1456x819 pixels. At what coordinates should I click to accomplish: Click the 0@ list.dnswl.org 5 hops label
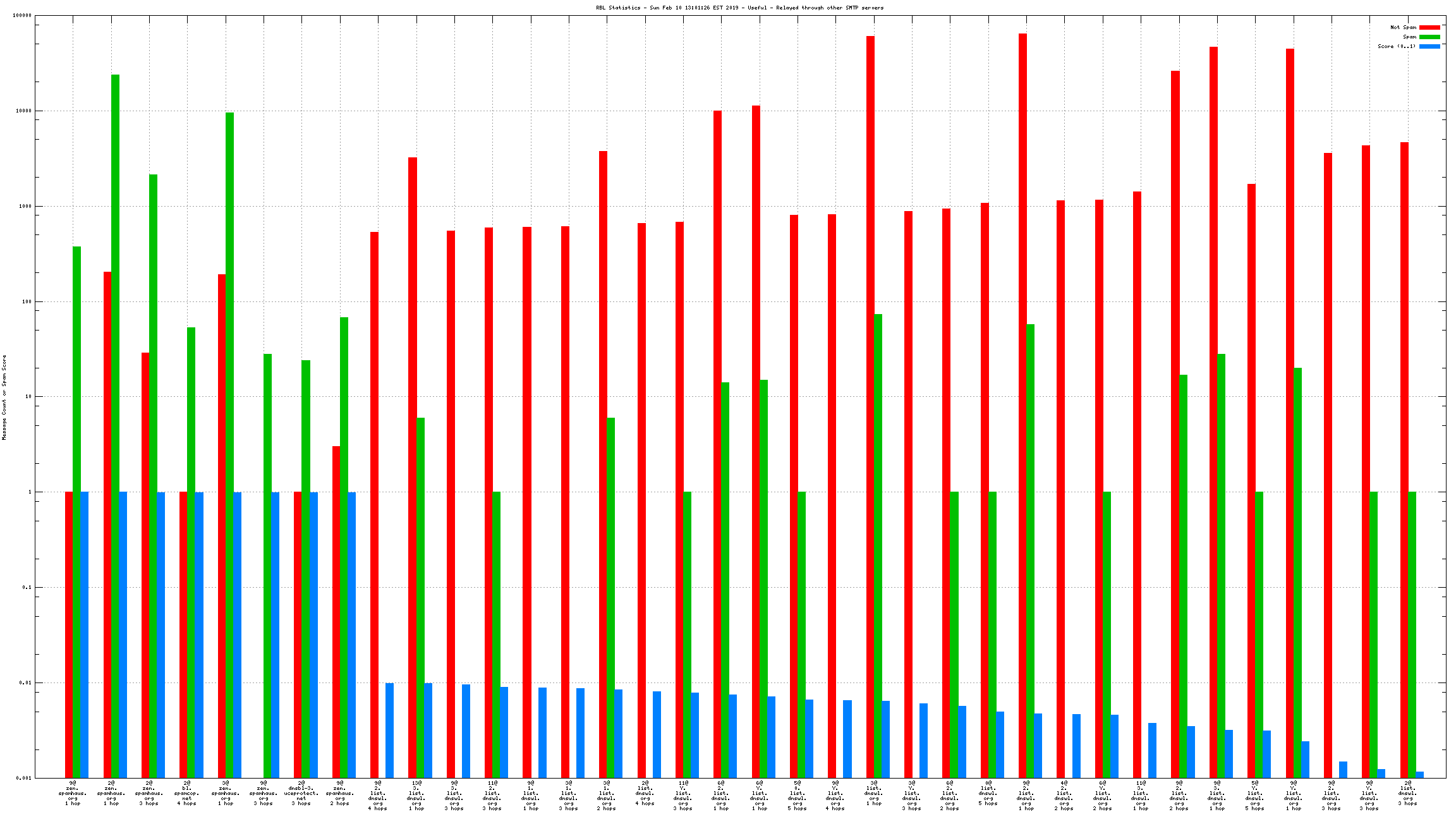(988, 793)
